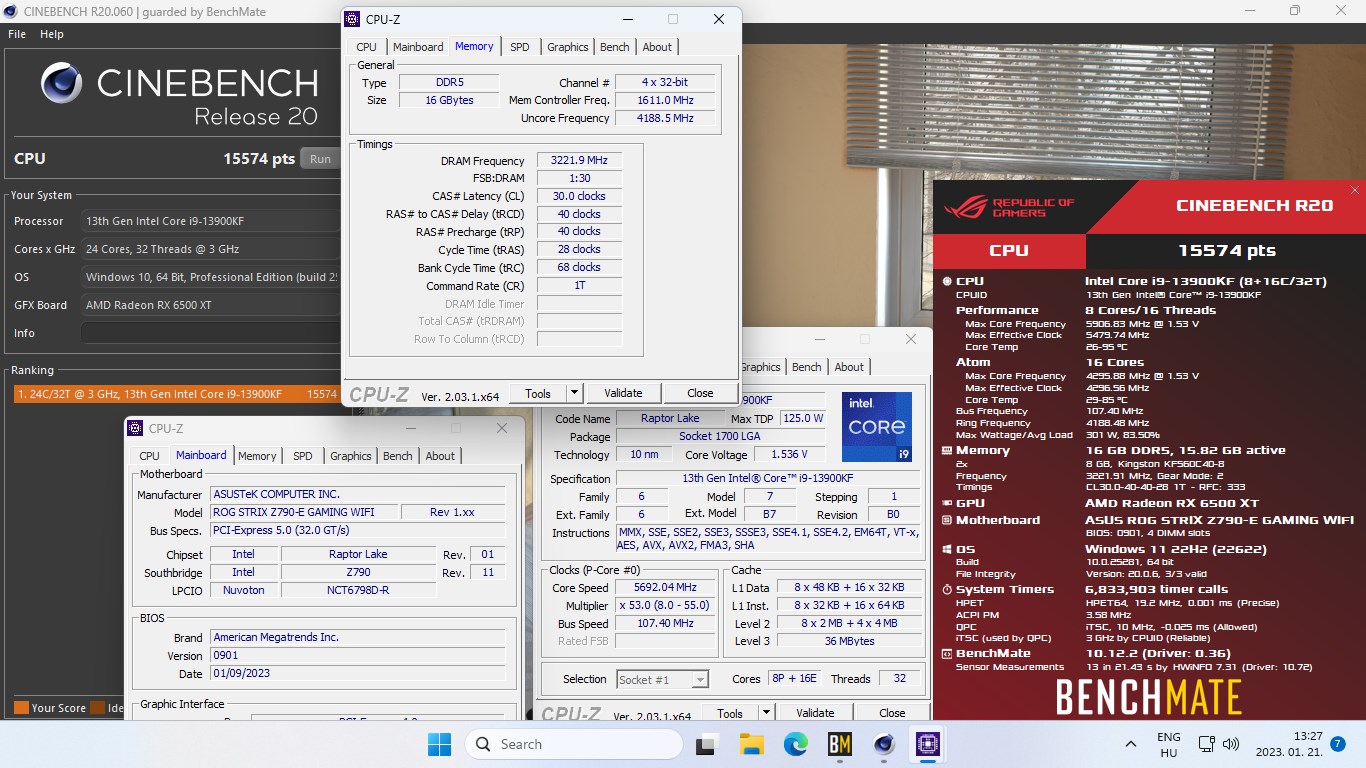1366x768 pixels.
Task: Open Task View from the taskbar
Action: click(707, 744)
